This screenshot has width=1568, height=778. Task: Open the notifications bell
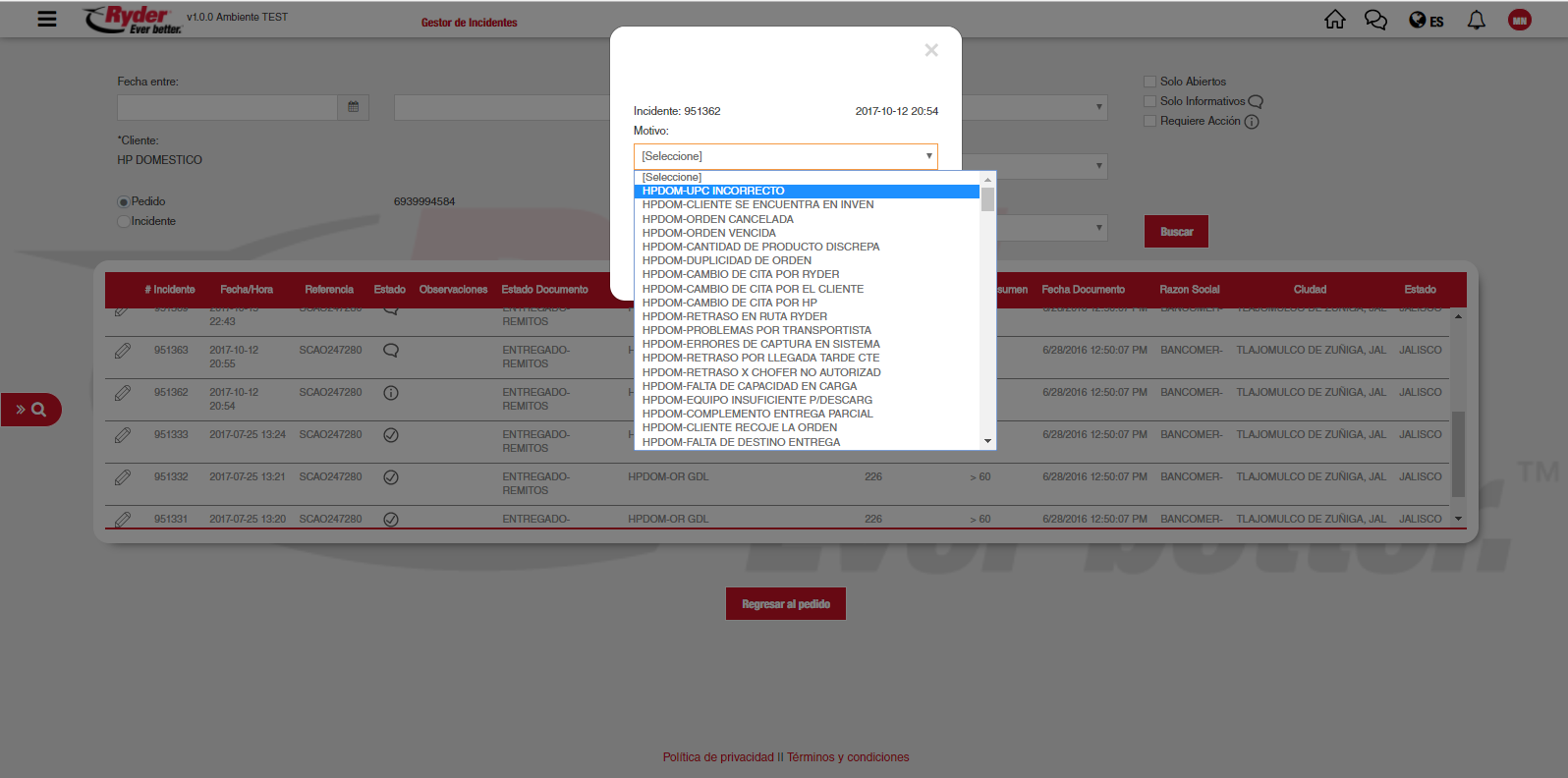(x=1476, y=20)
